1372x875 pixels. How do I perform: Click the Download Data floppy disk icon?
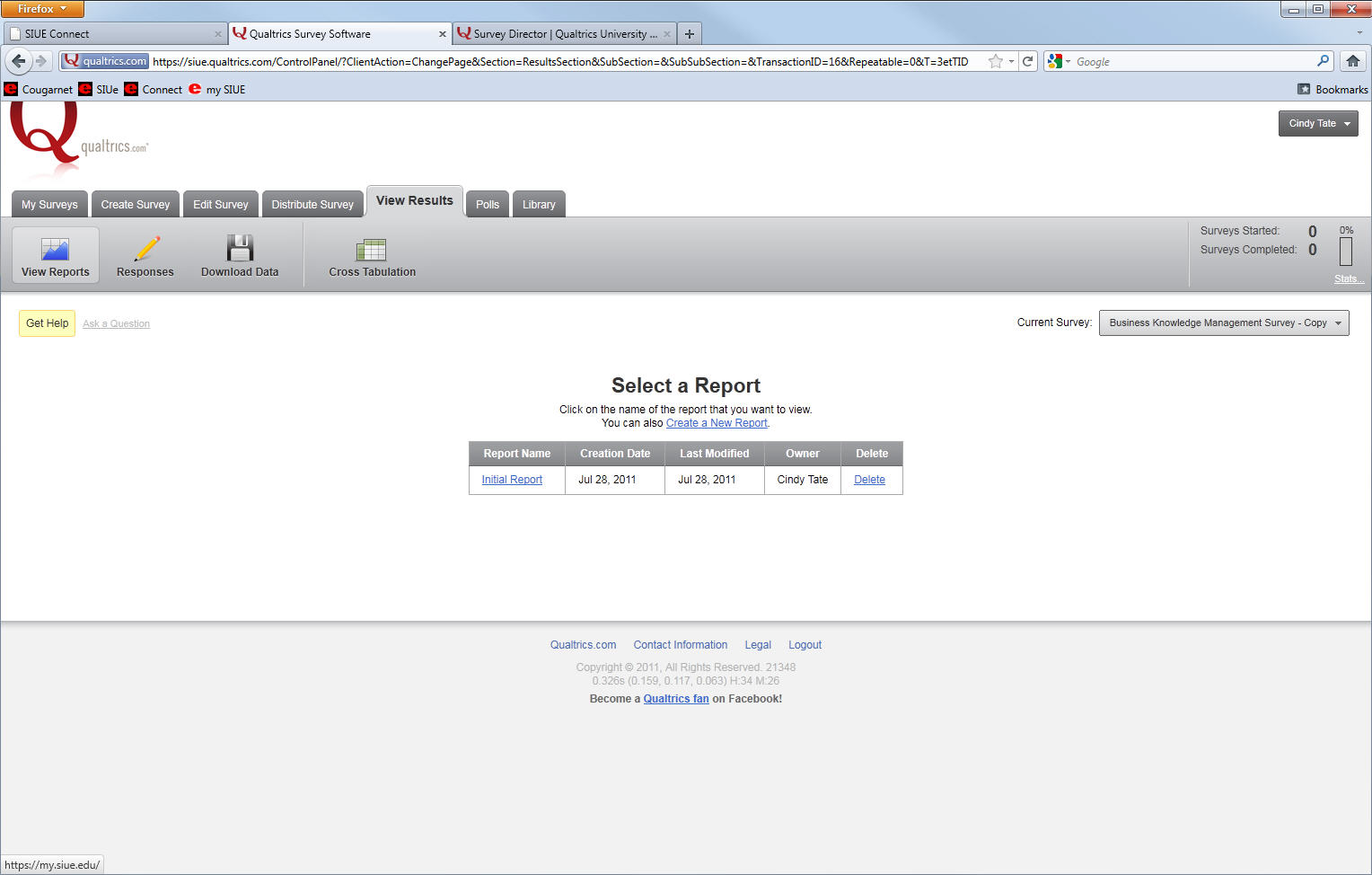240,248
